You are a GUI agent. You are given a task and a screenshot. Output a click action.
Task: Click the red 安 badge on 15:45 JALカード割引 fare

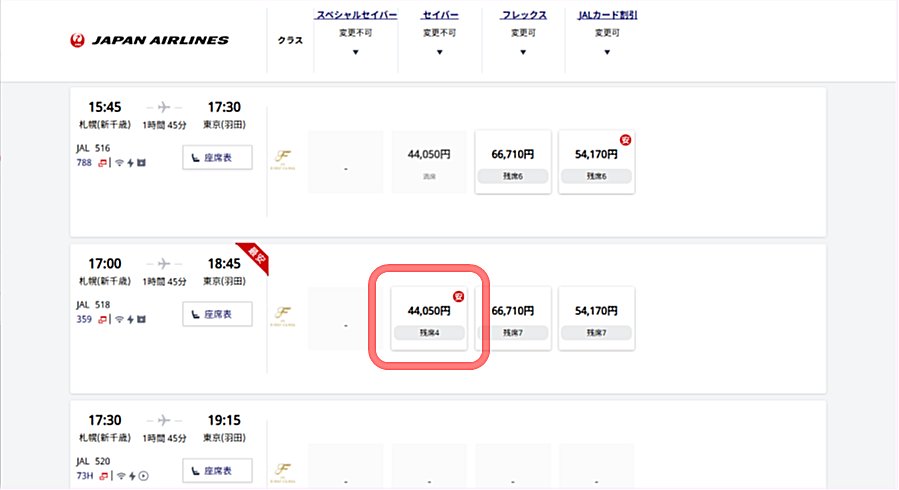[x=625, y=139]
